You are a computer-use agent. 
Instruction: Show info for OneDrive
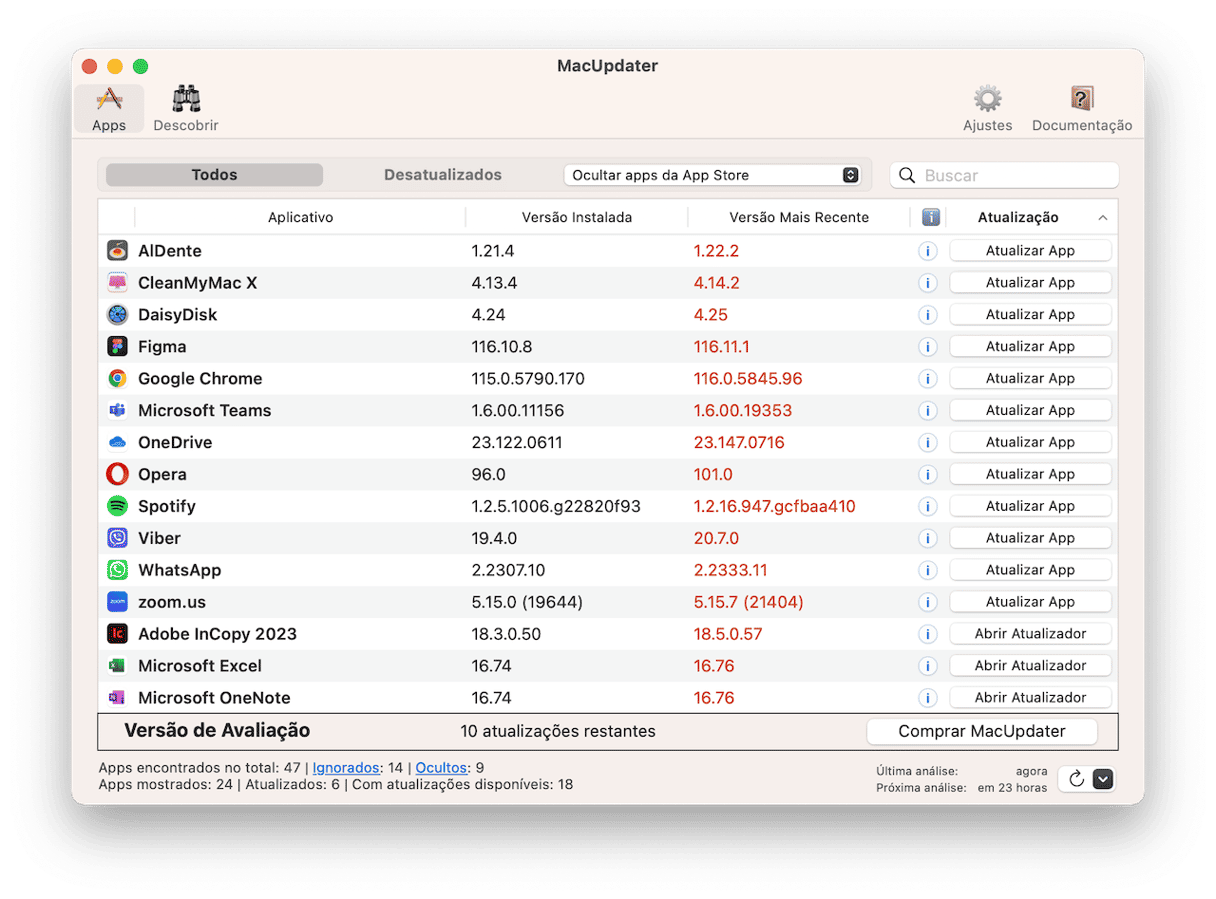928,443
